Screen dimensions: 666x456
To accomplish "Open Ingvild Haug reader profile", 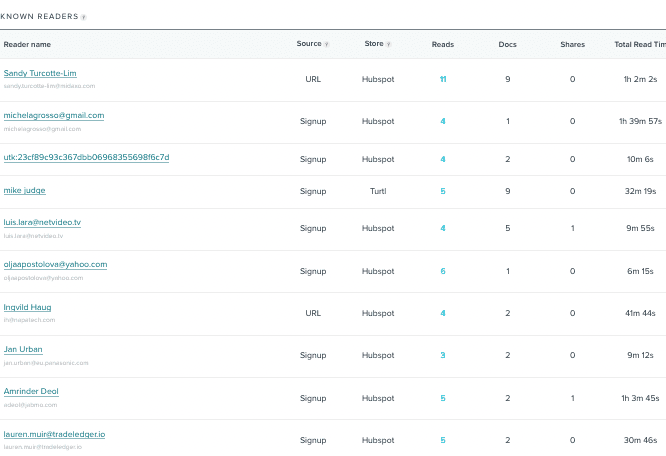I will click(x=28, y=307).
